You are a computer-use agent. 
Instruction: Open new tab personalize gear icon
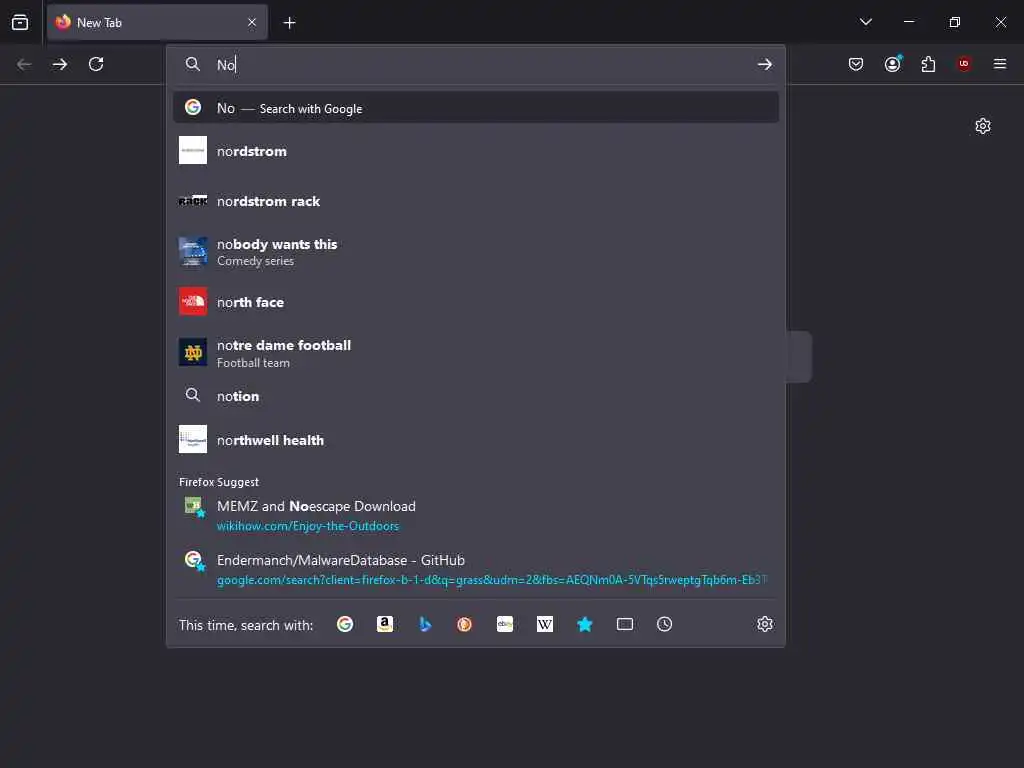coord(983,126)
